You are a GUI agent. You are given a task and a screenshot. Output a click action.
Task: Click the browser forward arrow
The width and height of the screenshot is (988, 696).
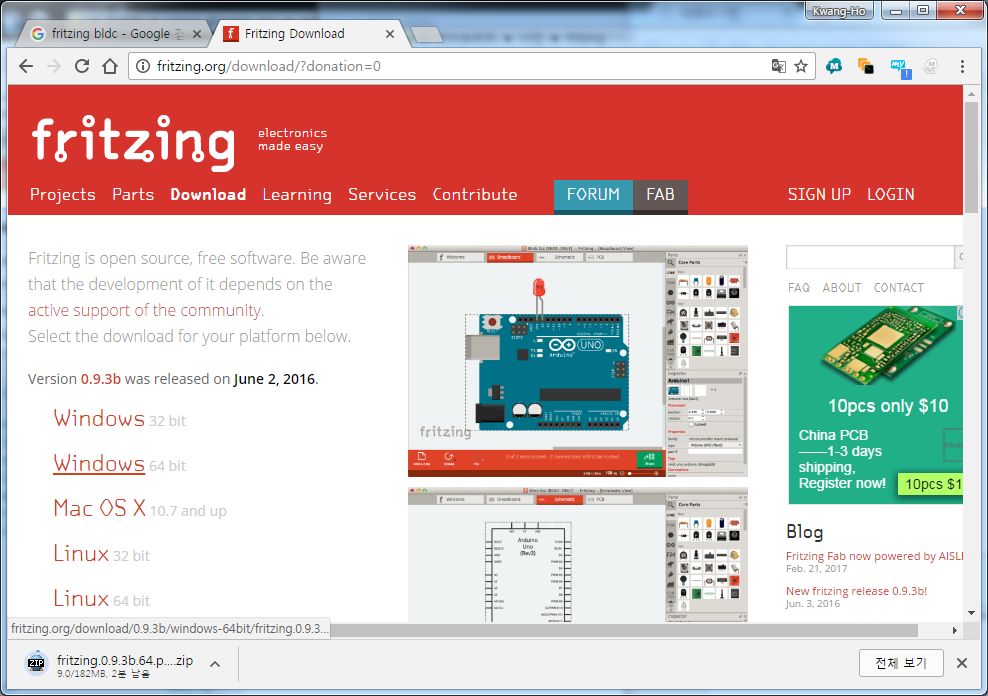click(54, 66)
